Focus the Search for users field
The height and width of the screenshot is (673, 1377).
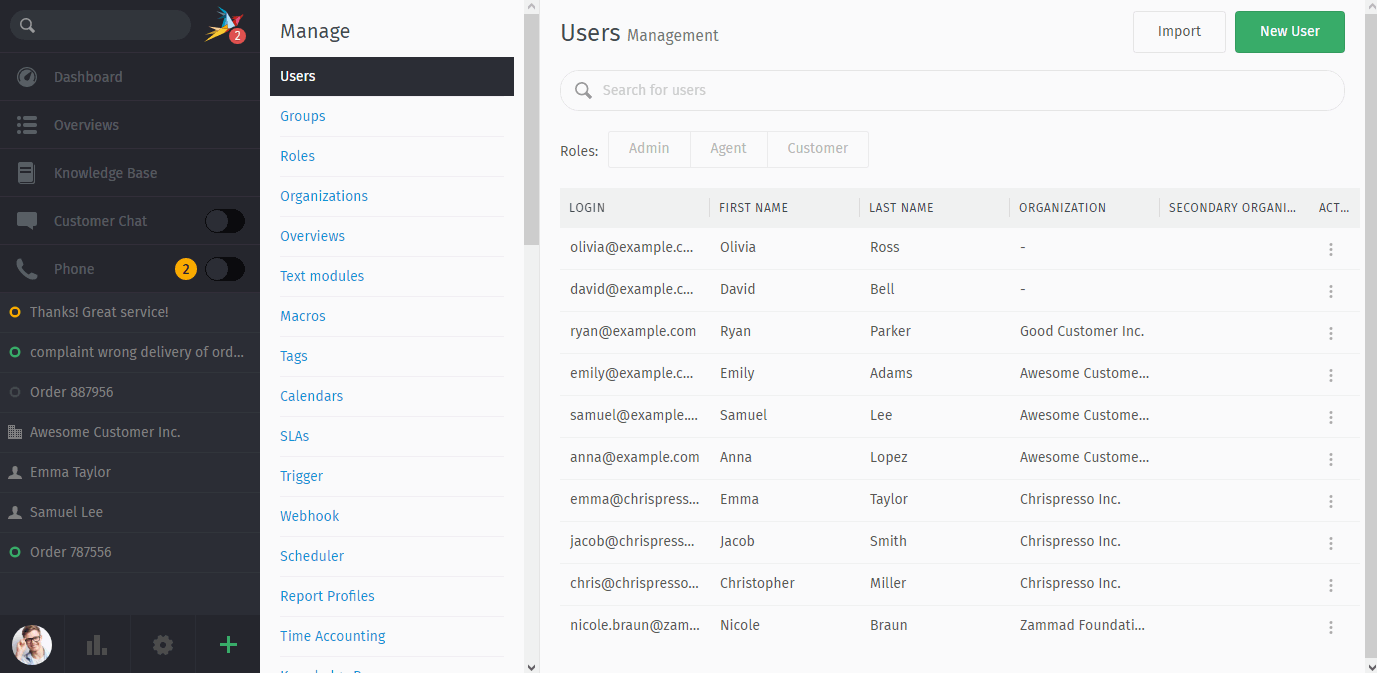click(x=960, y=90)
